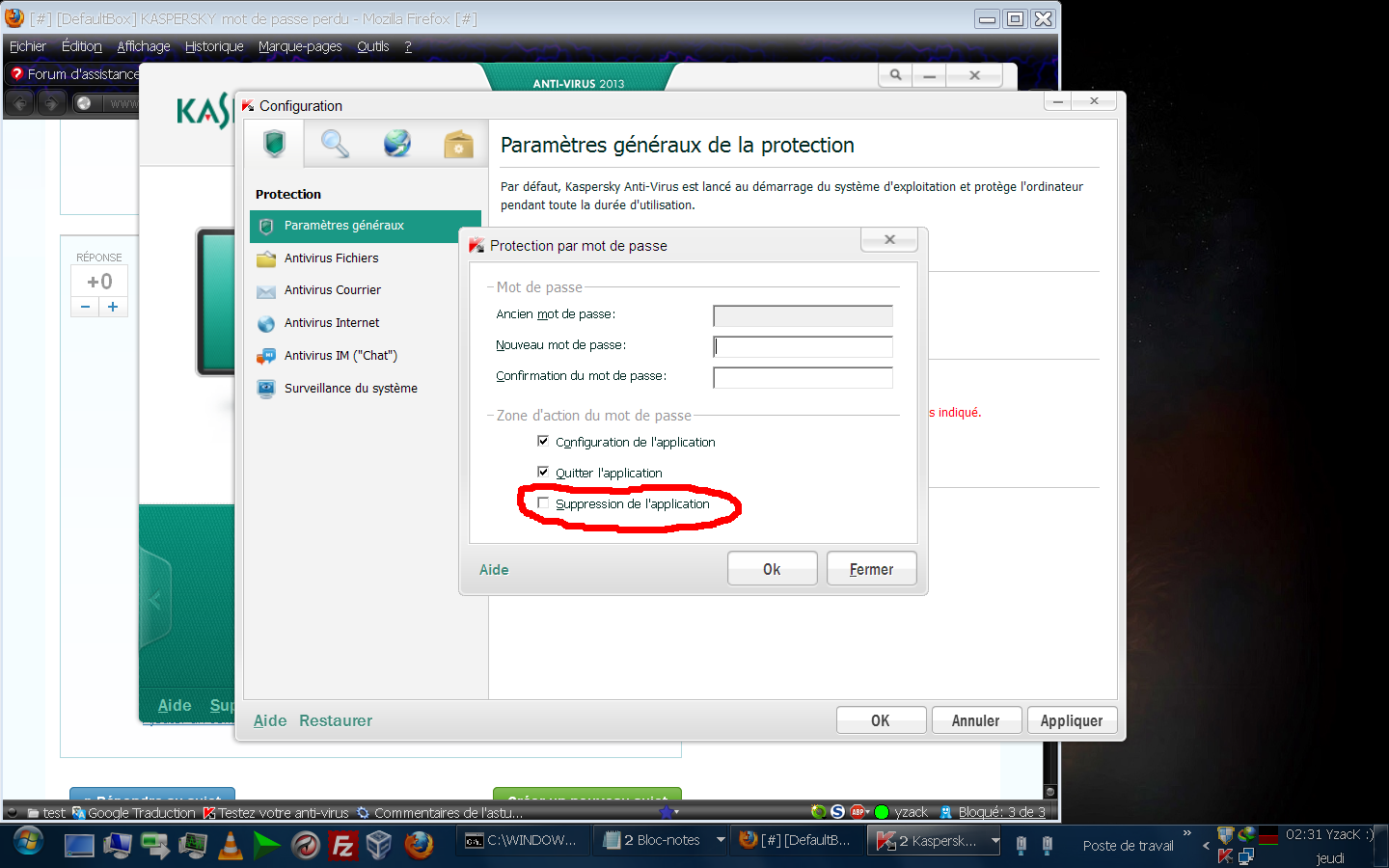Click Annuler in the Configuration window
Viewport: 1389px width, 868px height.
[976, 720]
